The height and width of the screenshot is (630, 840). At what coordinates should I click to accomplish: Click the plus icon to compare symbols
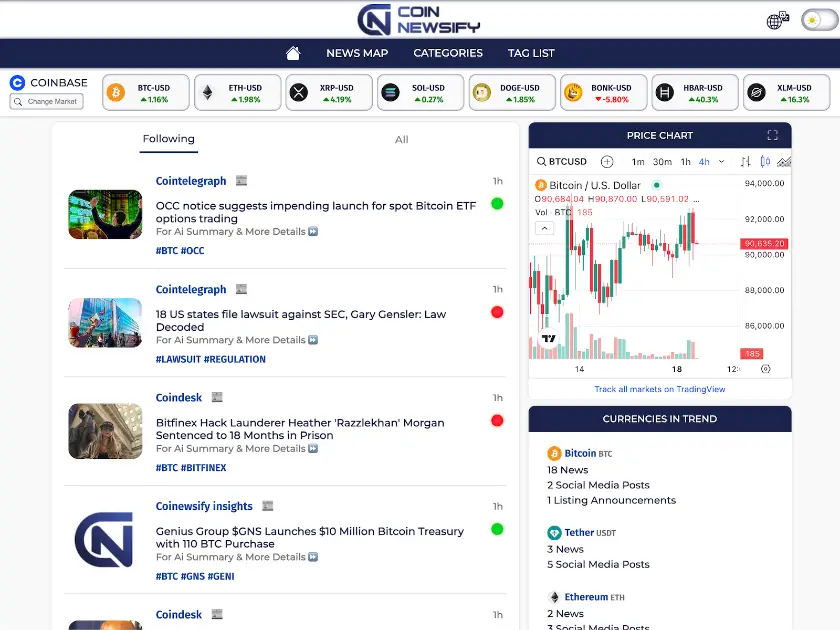[x=607, y=161]
